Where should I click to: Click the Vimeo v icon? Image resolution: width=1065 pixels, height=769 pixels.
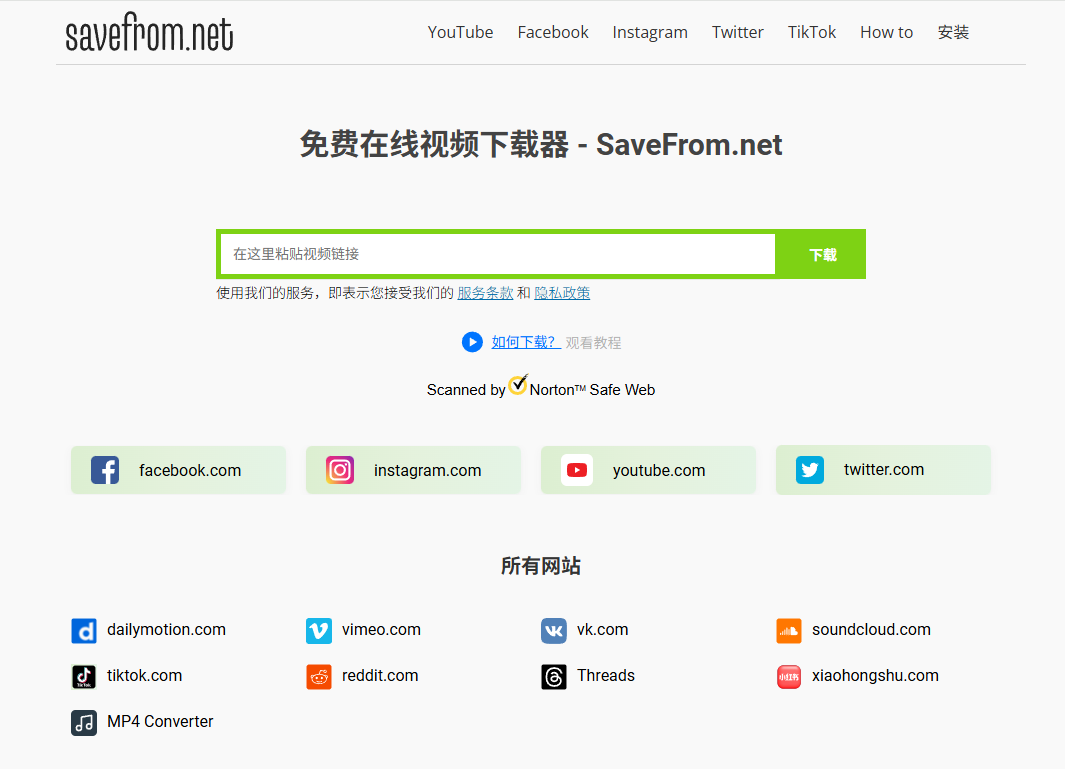point(319,630)
